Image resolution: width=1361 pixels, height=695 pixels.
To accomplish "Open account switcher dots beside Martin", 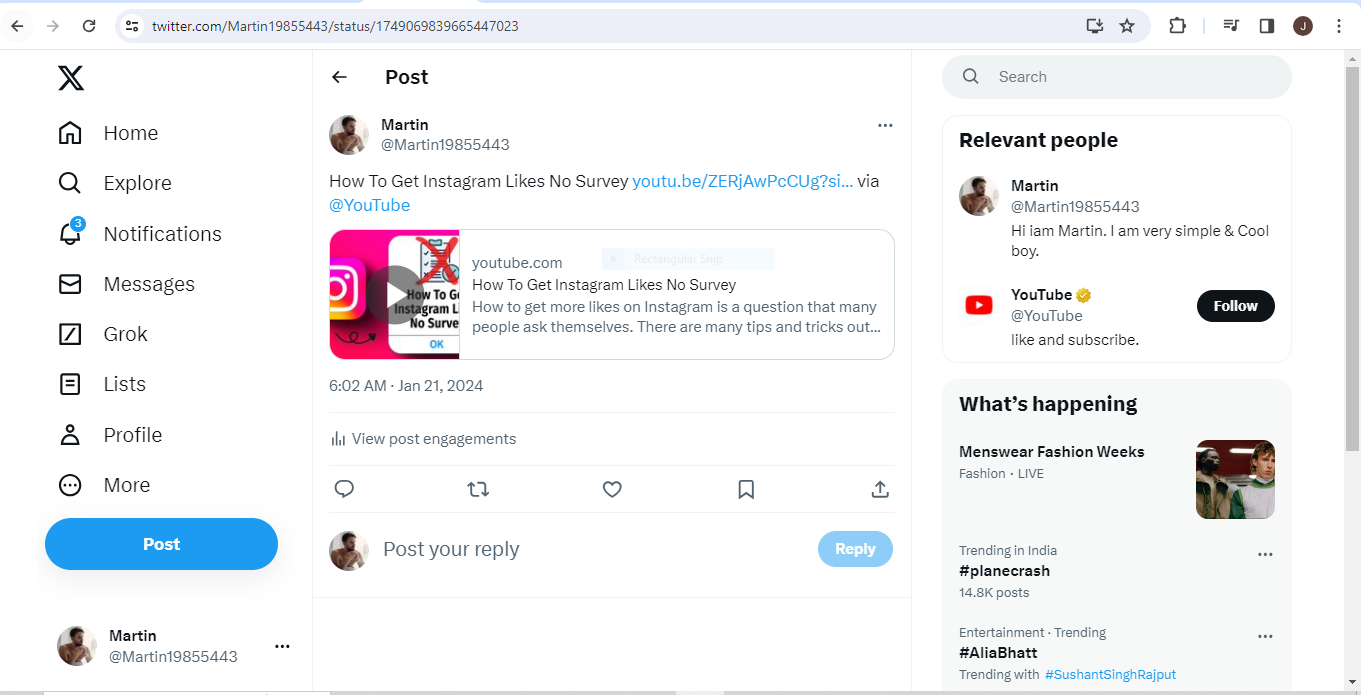I will (282, 646).
